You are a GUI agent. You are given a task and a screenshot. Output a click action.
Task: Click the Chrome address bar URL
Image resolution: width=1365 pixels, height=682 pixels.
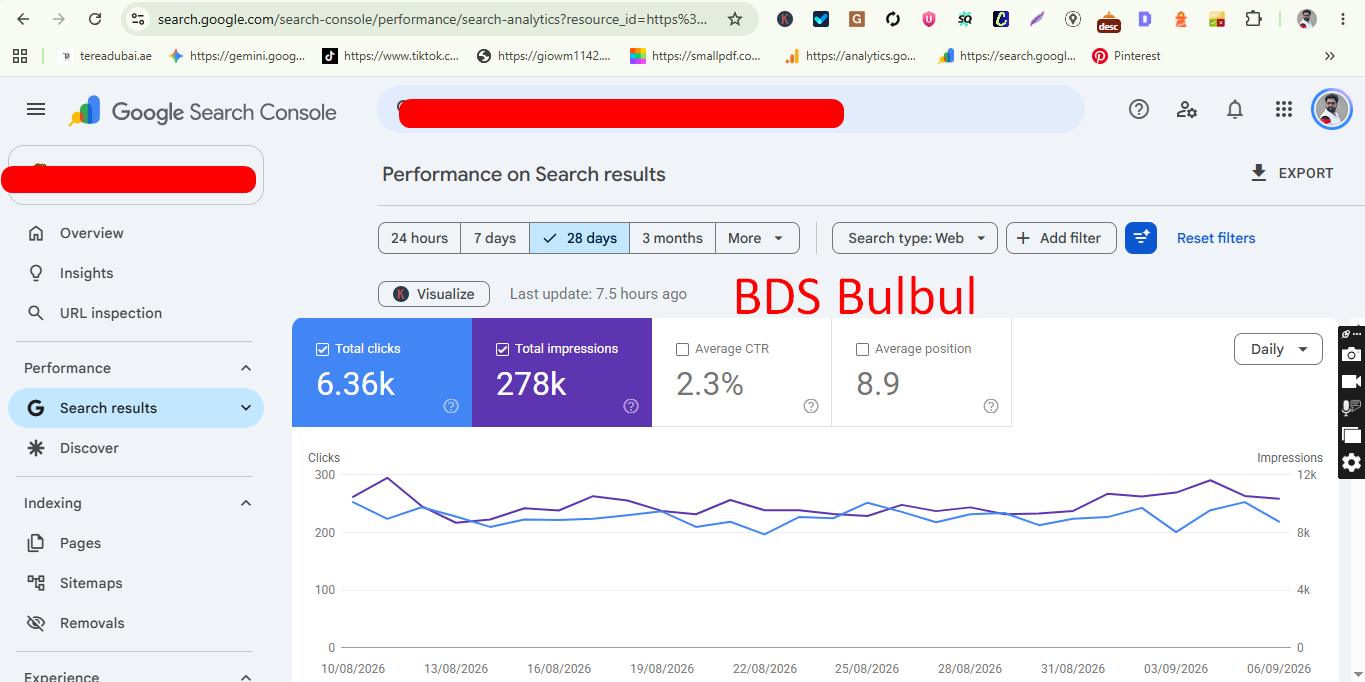(x=432, y=19)
